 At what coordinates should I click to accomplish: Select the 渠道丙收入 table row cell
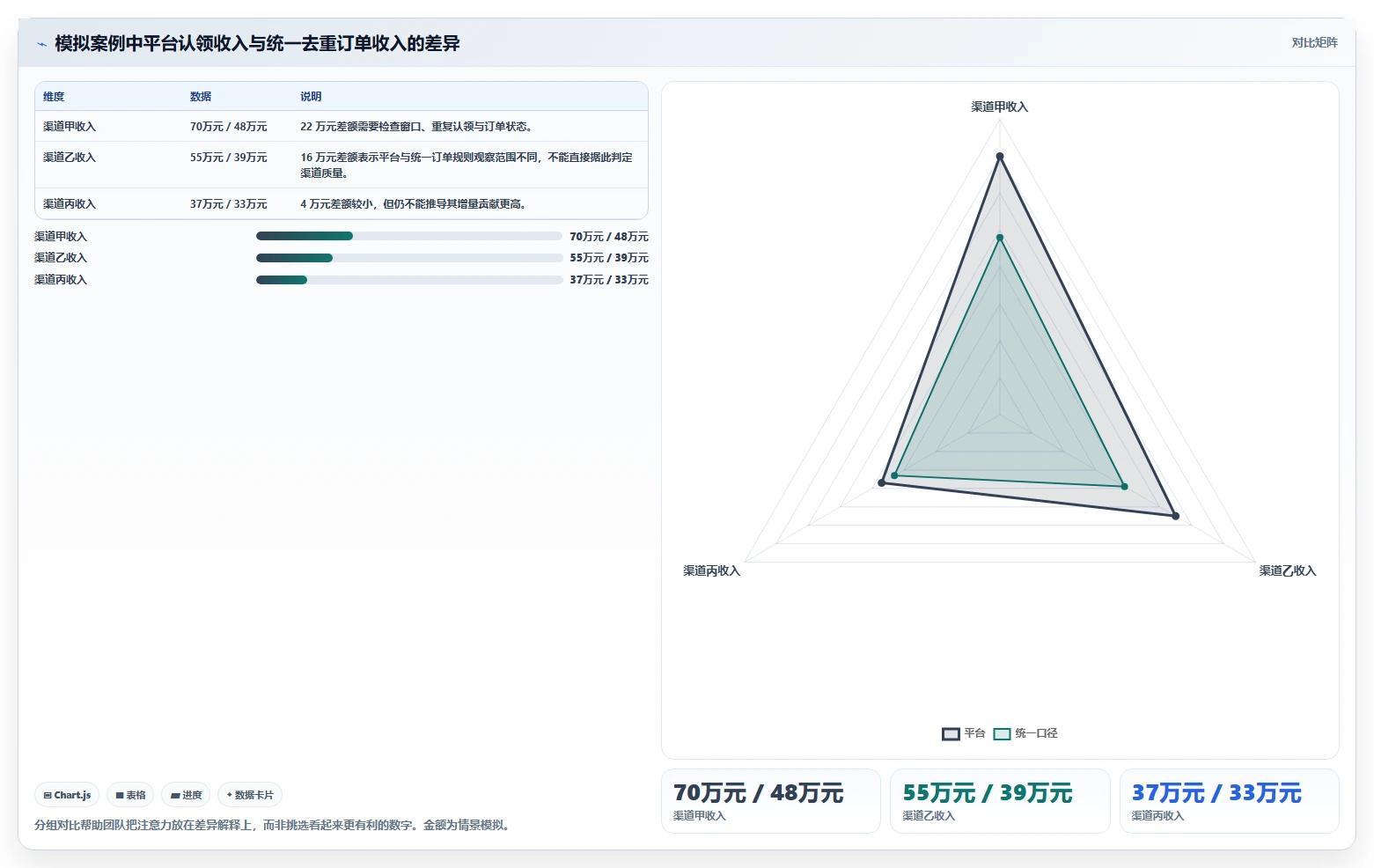pos(70,204)
